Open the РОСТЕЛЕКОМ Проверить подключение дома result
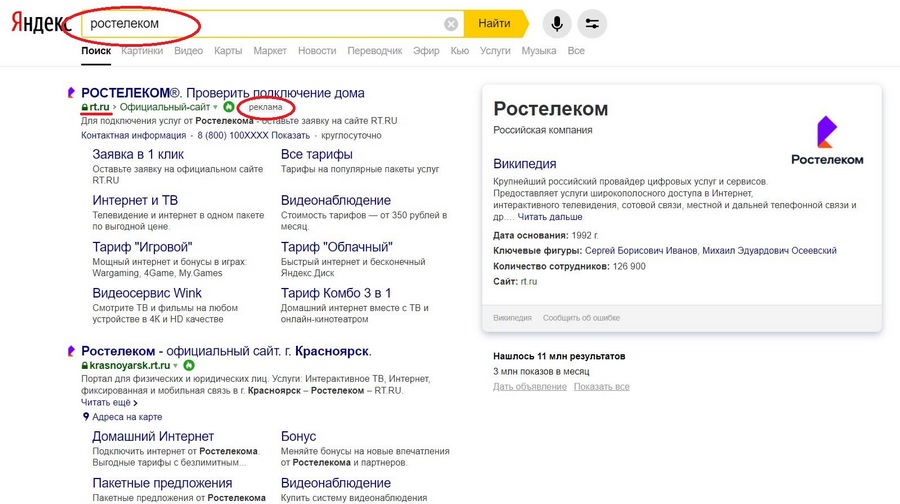 click(223, 92)
